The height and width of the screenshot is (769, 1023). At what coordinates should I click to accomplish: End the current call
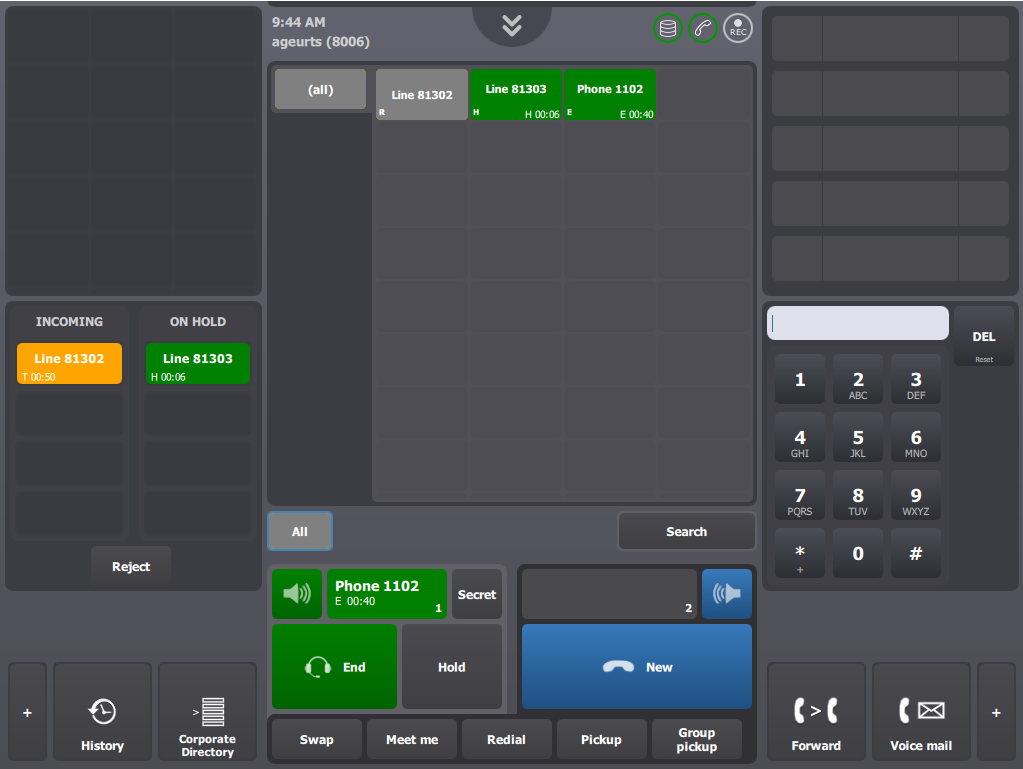click(334, 667)
